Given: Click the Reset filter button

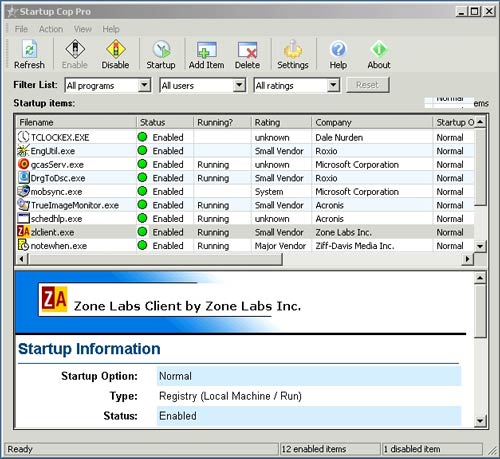Looking at the screenshot, I should [367, 85].
